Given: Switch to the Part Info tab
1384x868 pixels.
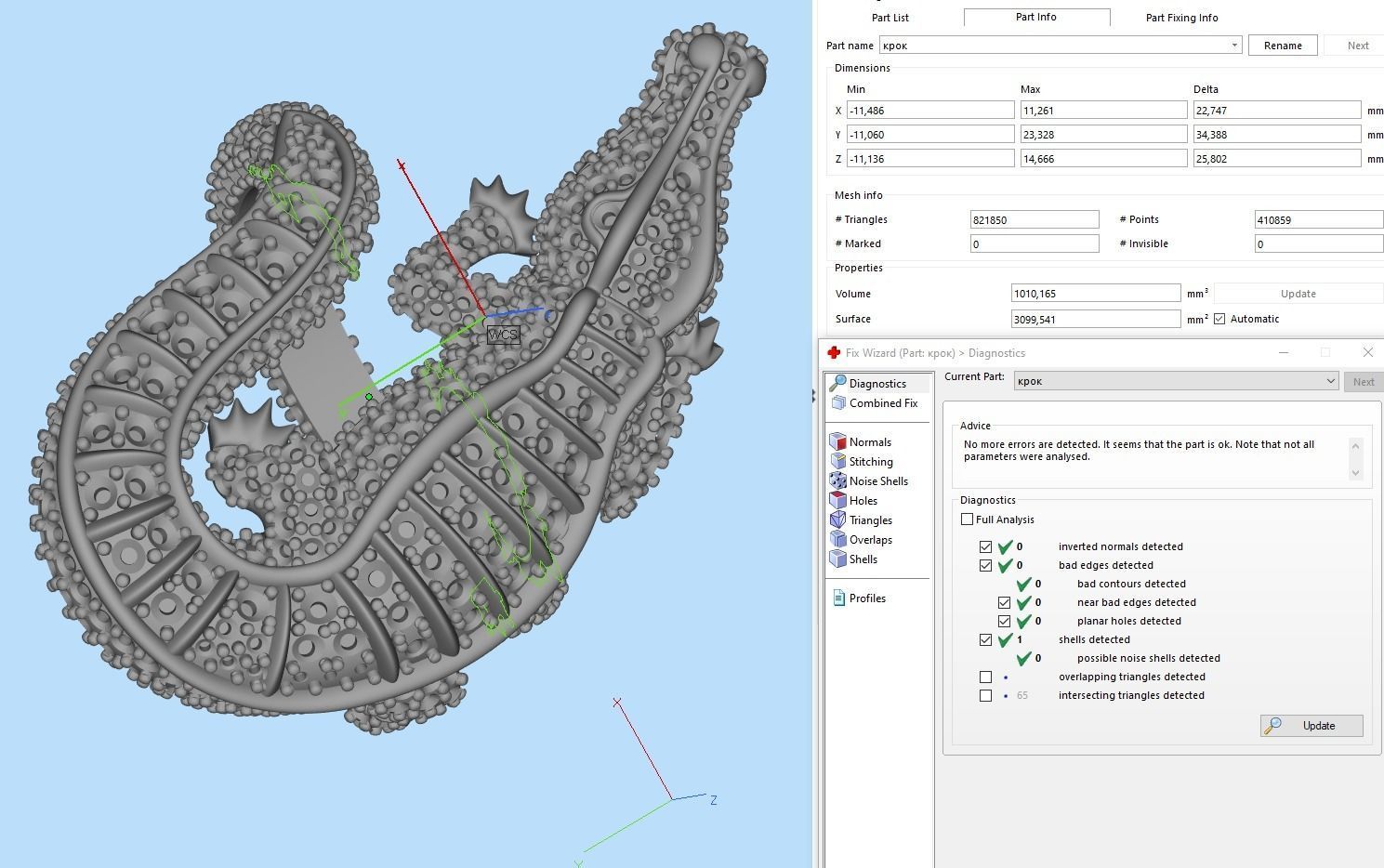Looking at the screenshot, I should (x=1036, y=17).
